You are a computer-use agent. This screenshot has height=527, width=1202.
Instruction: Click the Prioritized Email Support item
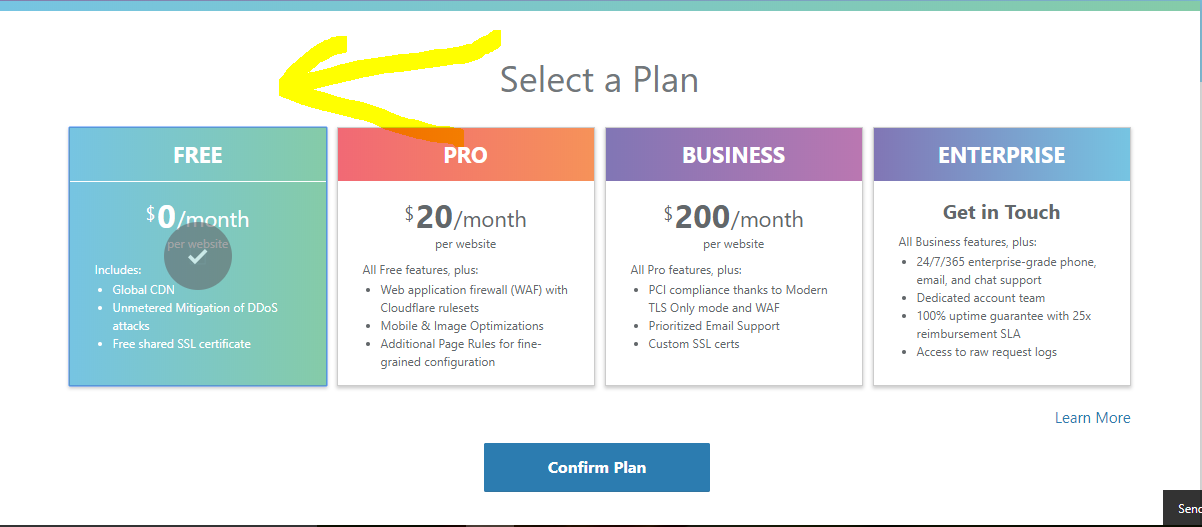pos(714,326)
